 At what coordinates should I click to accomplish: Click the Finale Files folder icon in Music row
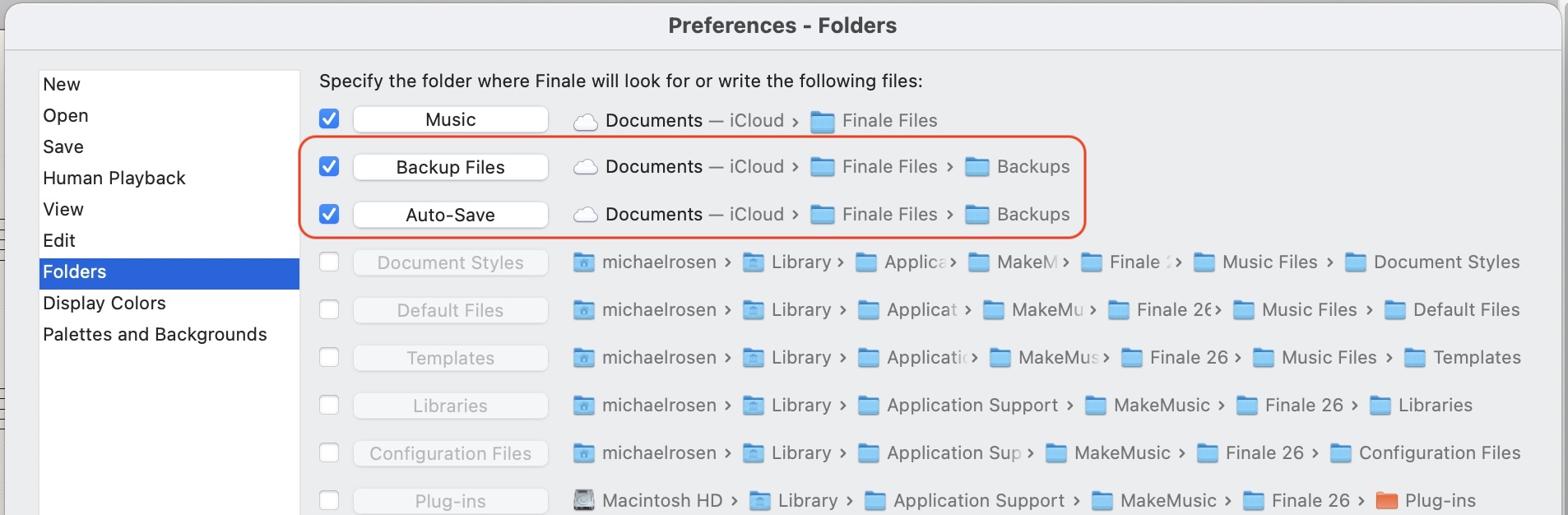823,122
